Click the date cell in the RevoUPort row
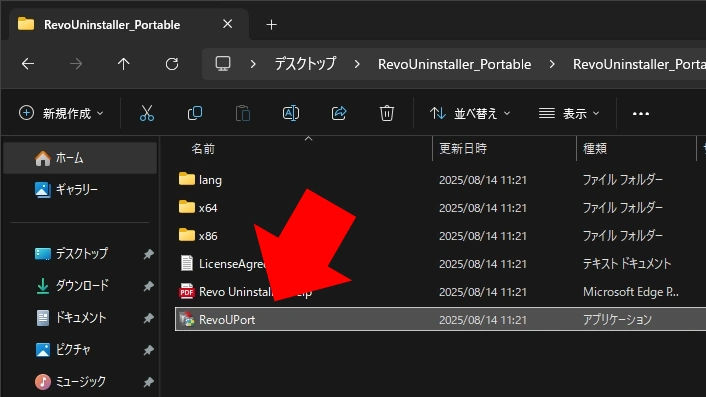The height and width of the screenshot is (397, 706). click(483, 320)
